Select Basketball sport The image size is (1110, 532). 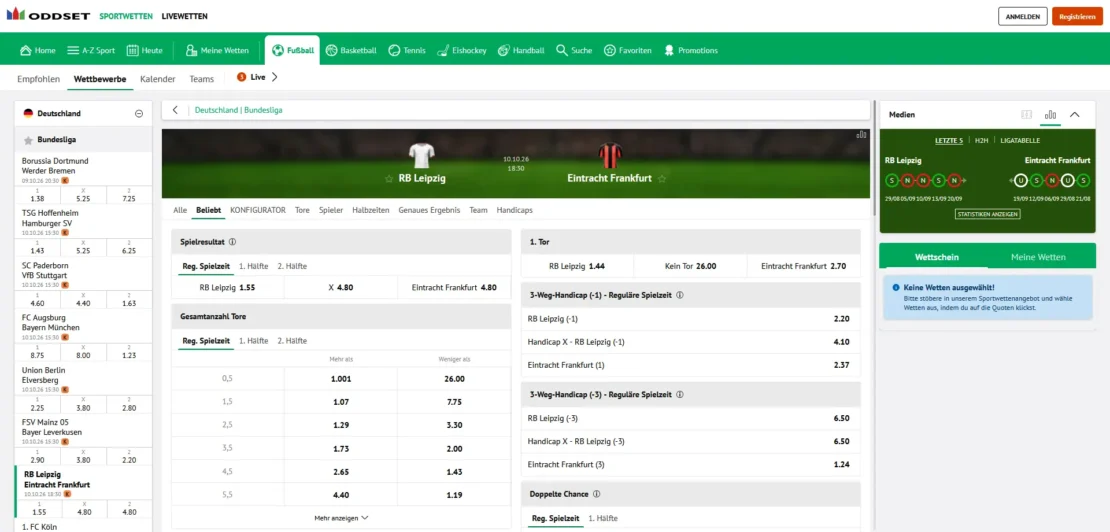coord(351,50)
